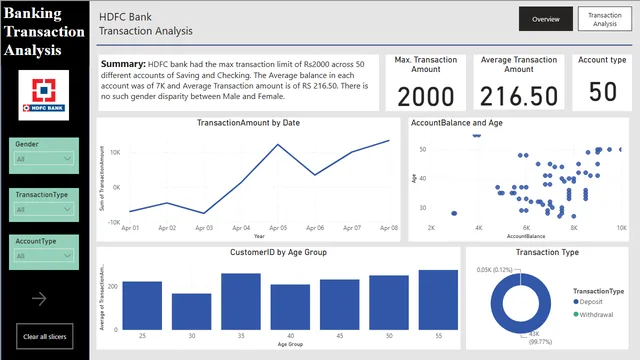Click the AccountBalance and Age chart title
This screenshot has height=360, width=640.
click(457, 123)
